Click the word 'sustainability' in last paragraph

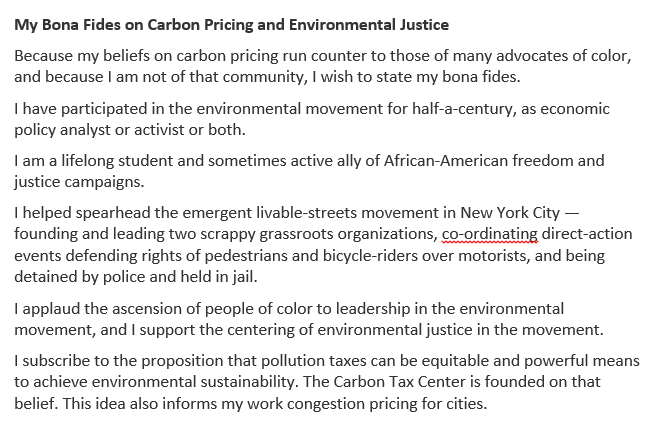248,382
